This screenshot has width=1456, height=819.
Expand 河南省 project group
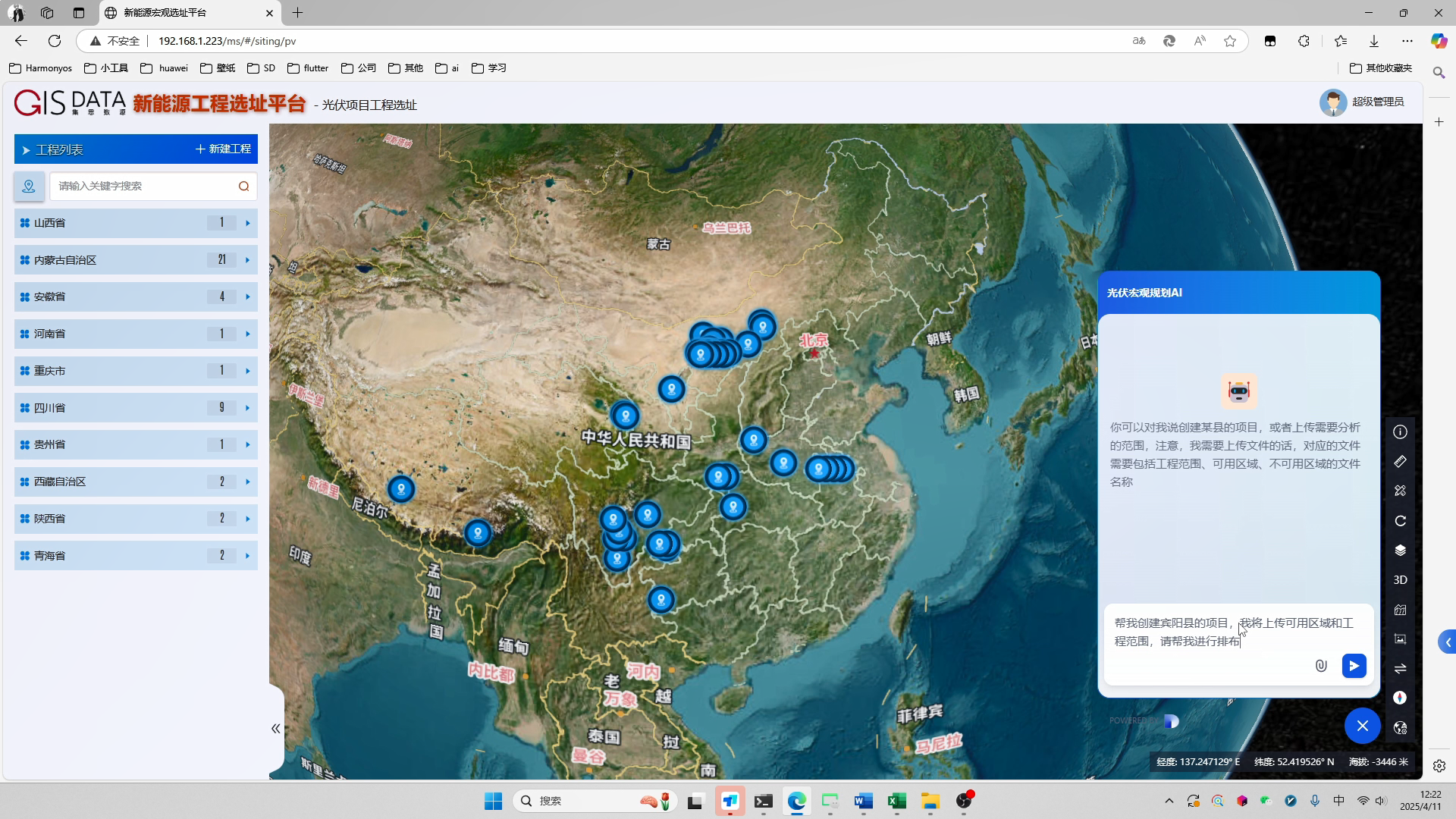[x=136, y=334]
